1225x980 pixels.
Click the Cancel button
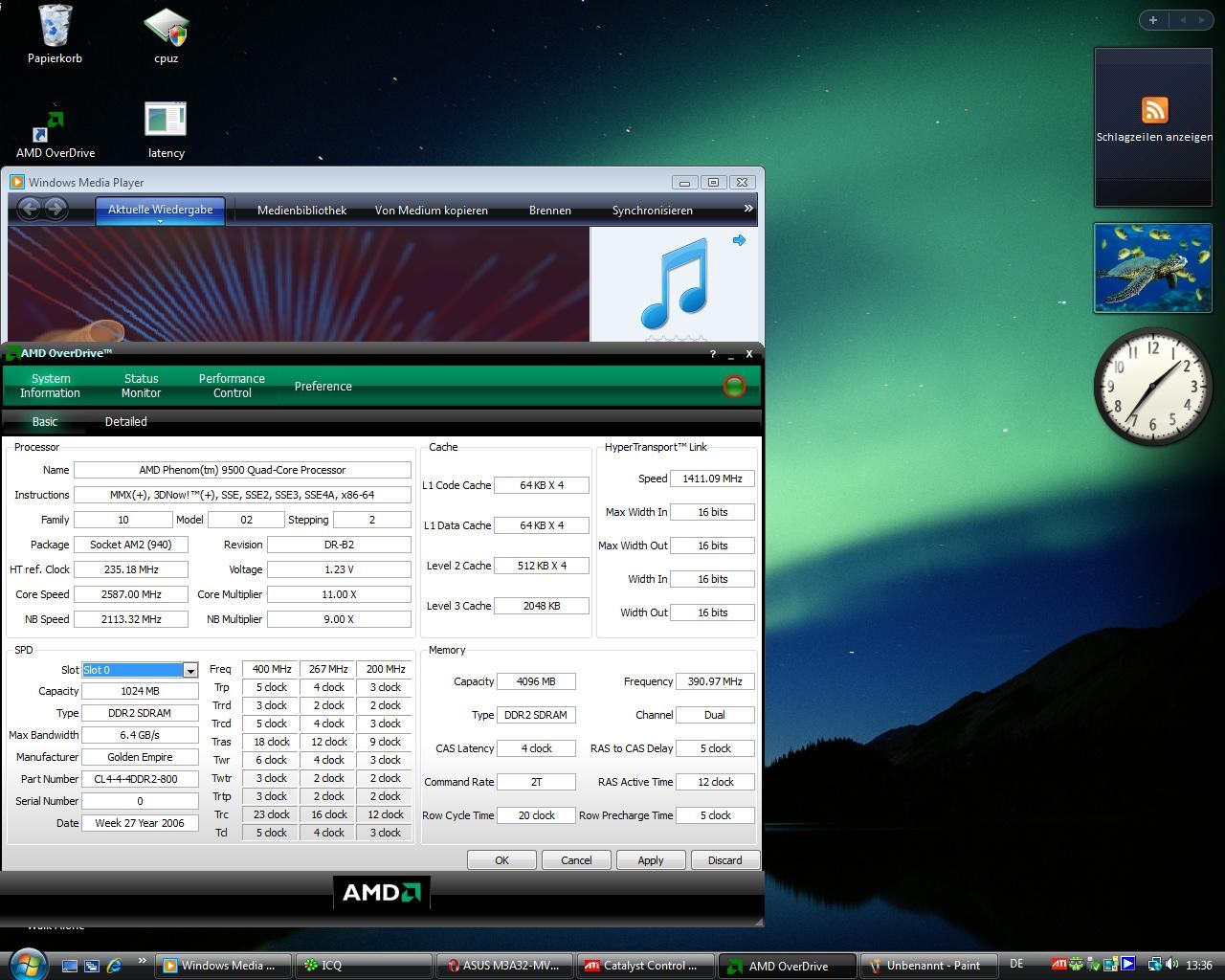(576, 859)
